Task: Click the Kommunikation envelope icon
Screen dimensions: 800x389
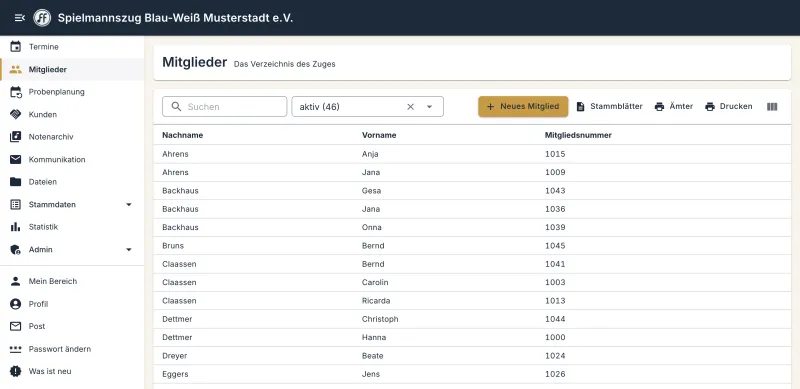Action: [x=16, y=159]
